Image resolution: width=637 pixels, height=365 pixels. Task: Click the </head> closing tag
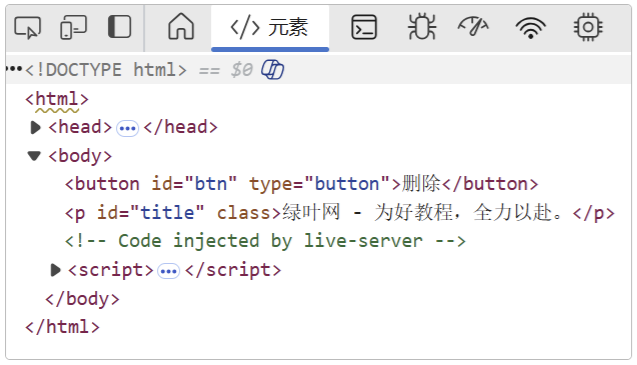[x=181, y=127]
